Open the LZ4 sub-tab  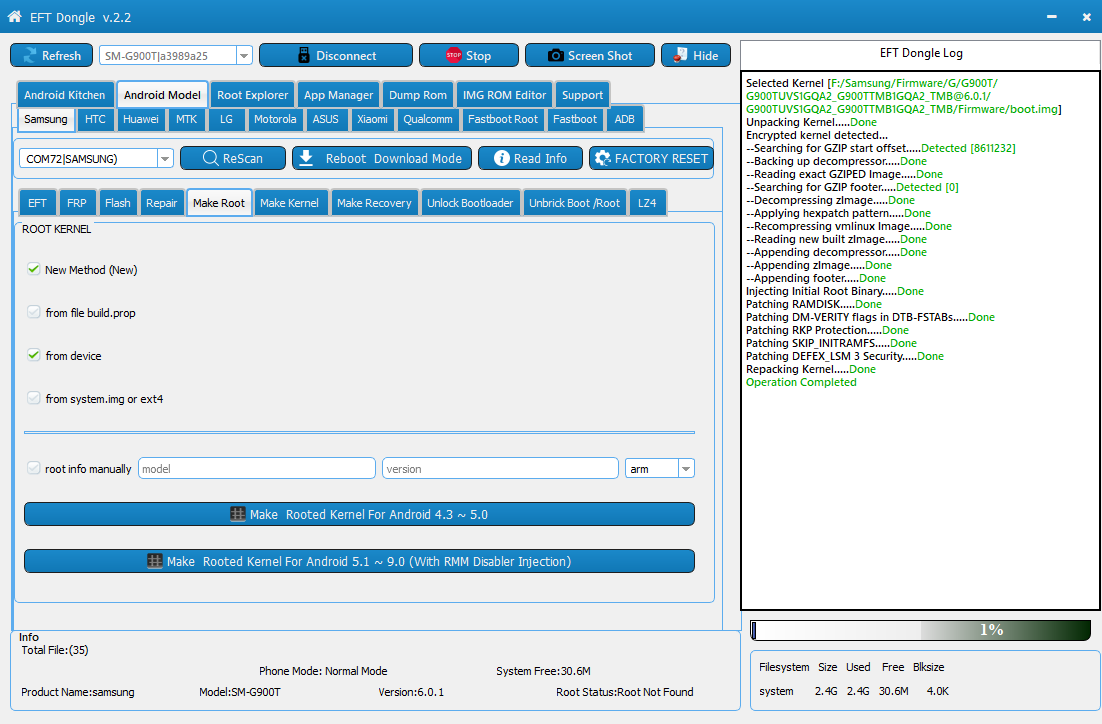click(647, 203)
